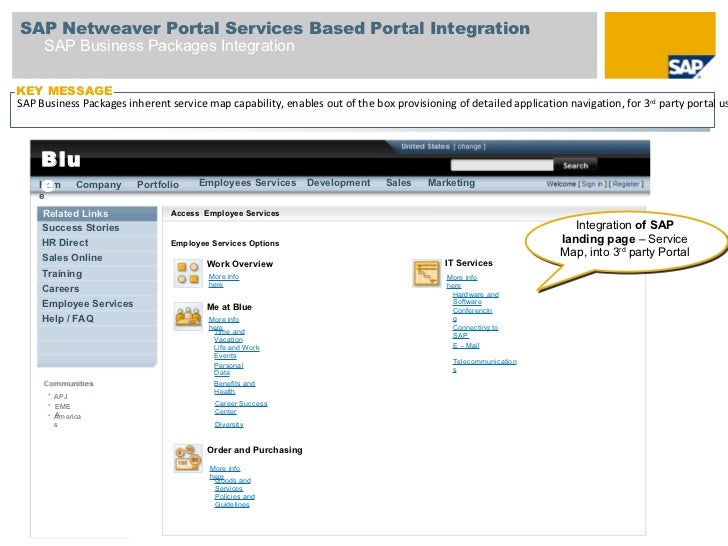
Task: Open Sales Online in Related Links
Action: pyautogui.click(x=72, y=258)
